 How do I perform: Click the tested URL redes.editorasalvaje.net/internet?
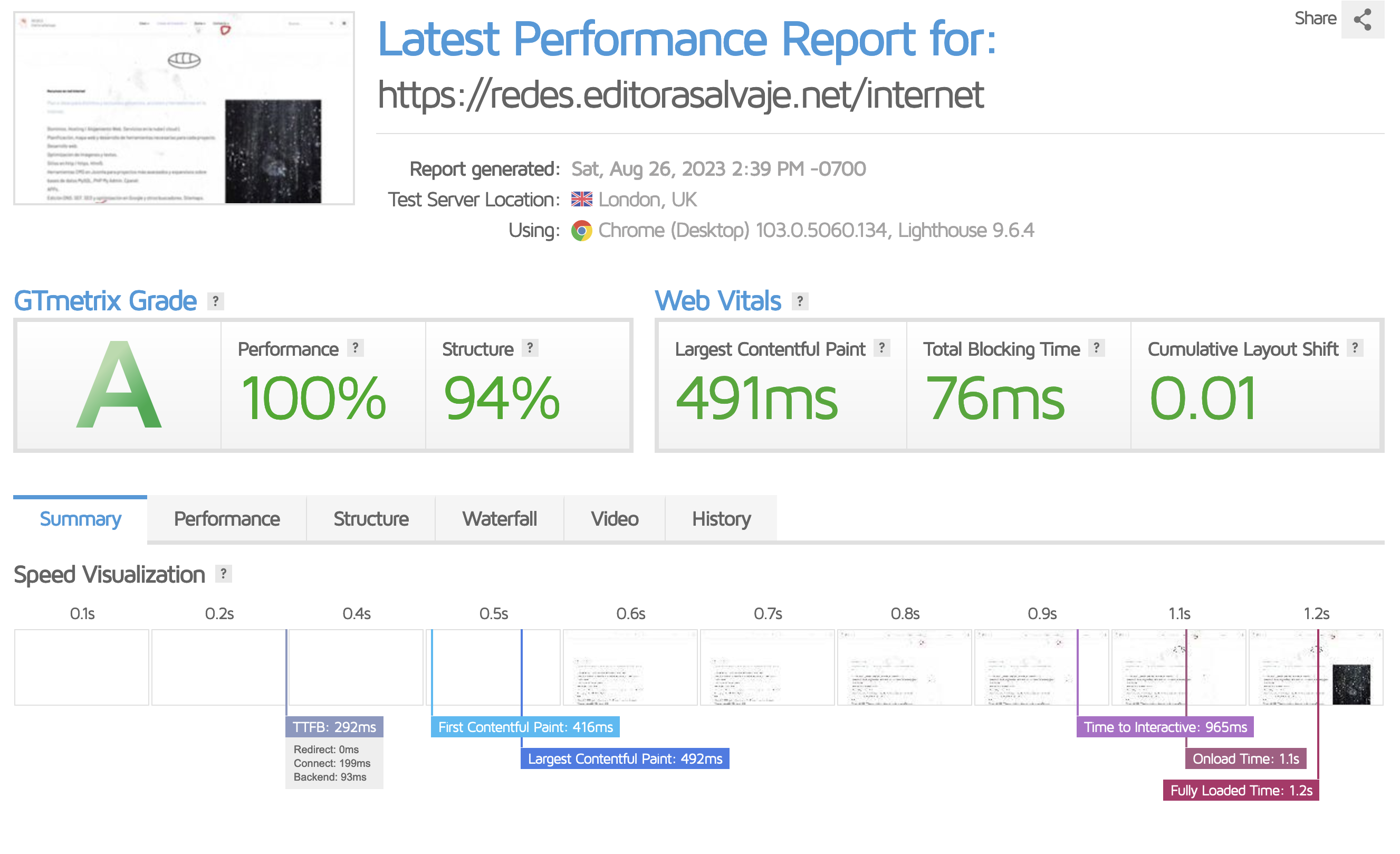pos(680,94)
